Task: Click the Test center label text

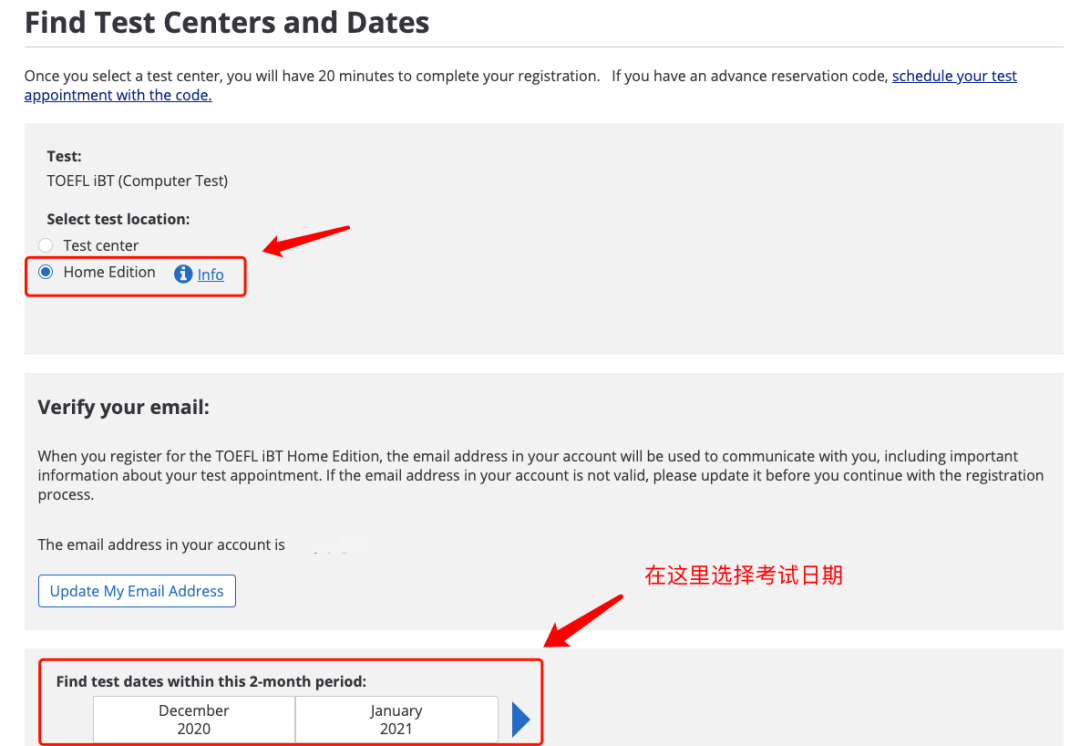Action: (101, 245)
